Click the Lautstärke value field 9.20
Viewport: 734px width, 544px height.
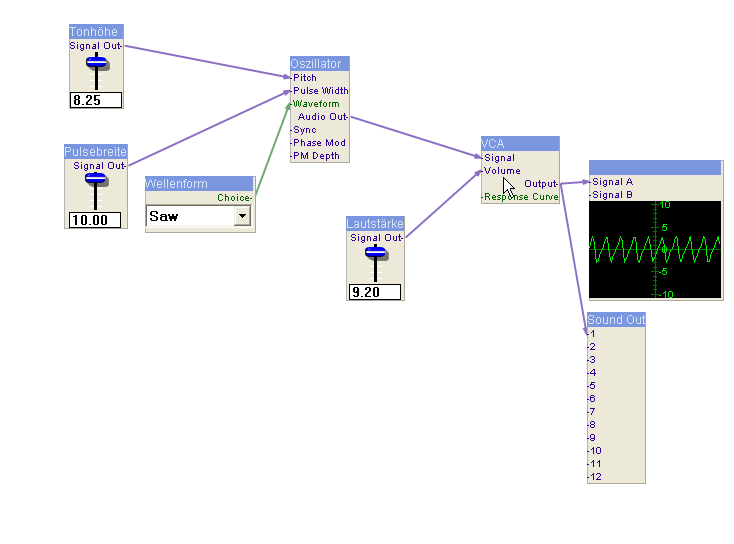(x=375, y=292)
